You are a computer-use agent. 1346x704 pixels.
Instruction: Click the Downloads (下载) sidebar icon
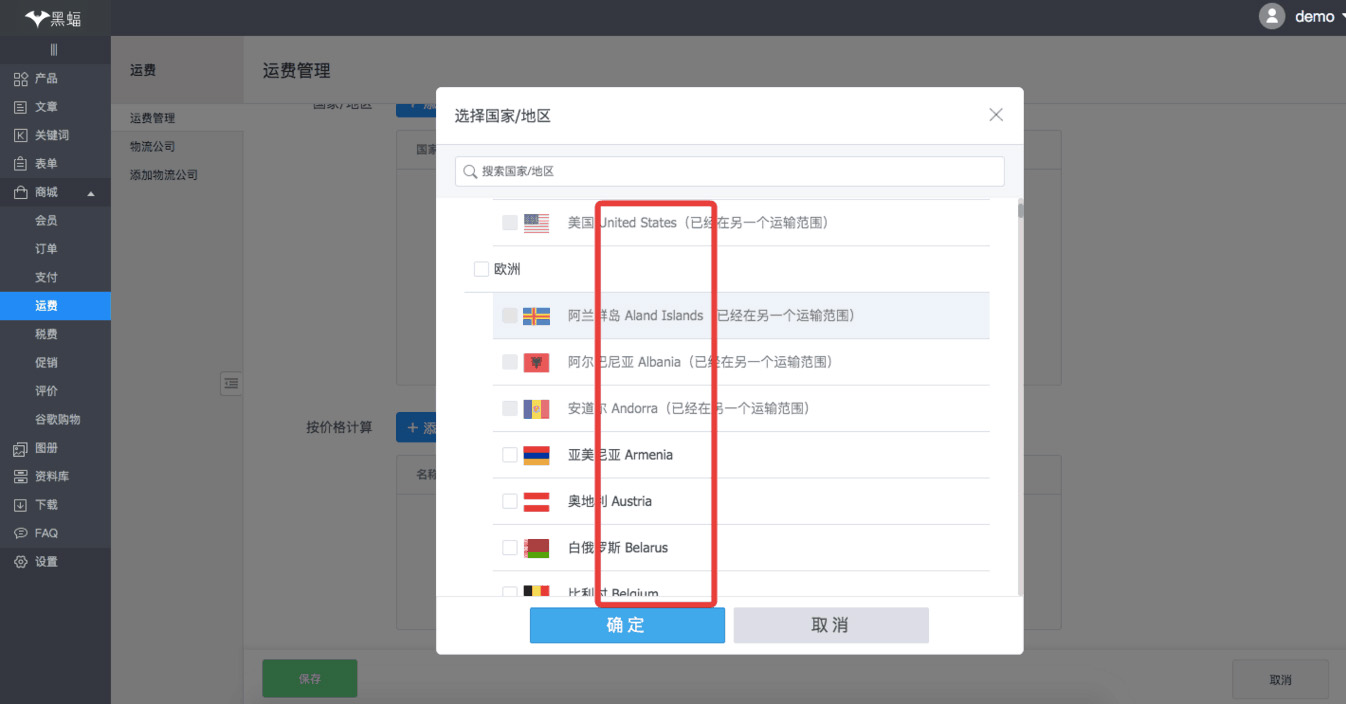pyautogui.click(x=20, y=506)
